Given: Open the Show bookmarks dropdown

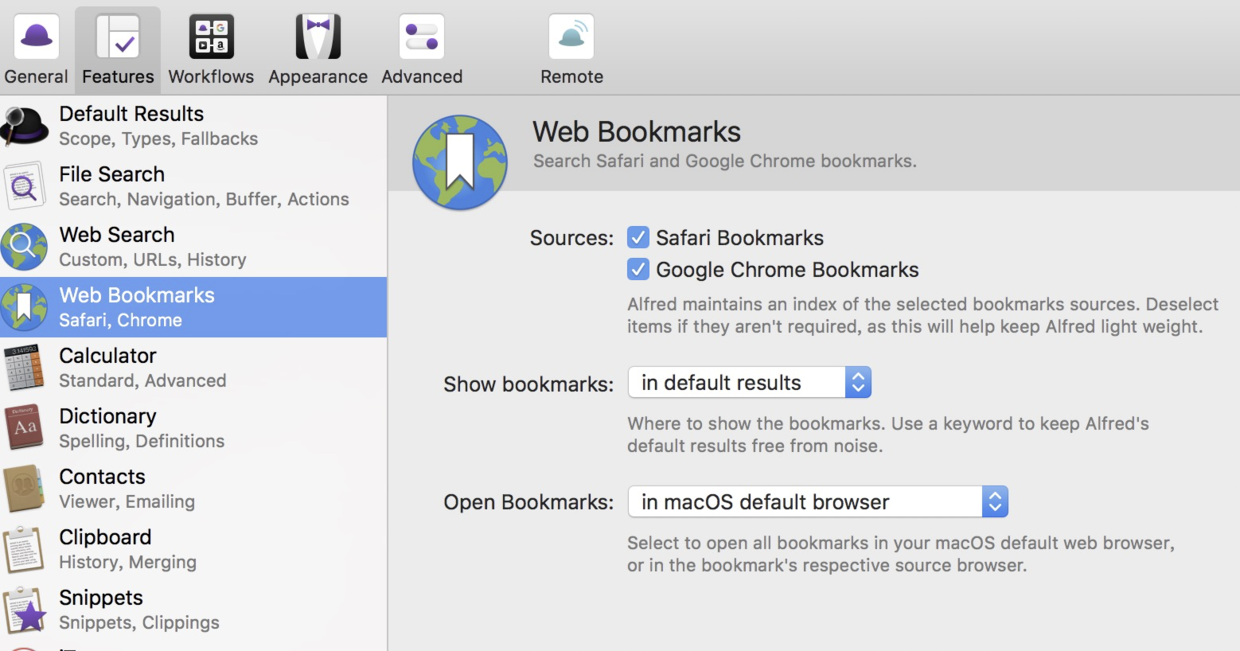Looking at the screenshot, I should (749, 382).
